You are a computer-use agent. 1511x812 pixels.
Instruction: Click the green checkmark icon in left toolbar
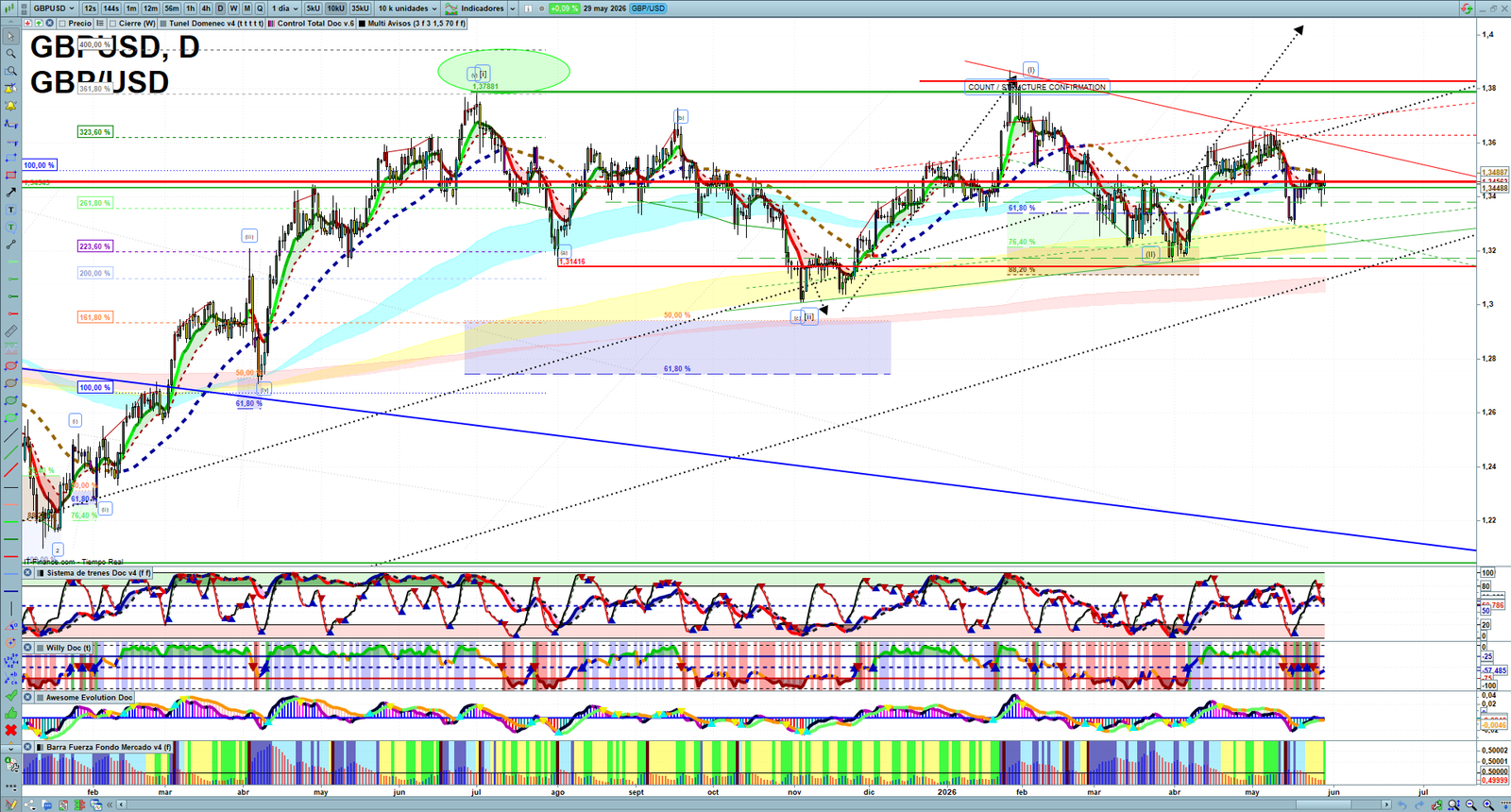11,695
